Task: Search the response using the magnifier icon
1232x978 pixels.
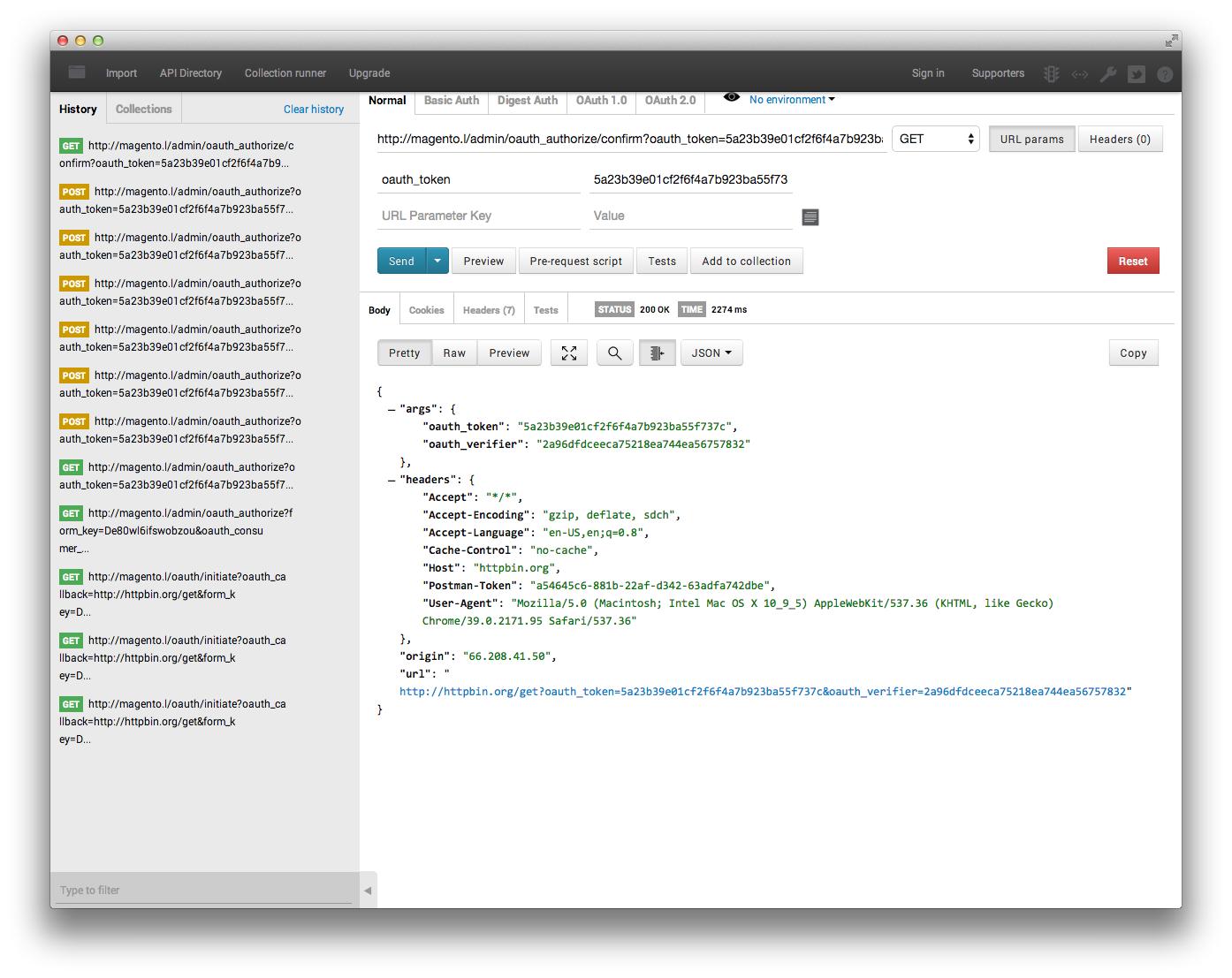Action: (614, 353)
